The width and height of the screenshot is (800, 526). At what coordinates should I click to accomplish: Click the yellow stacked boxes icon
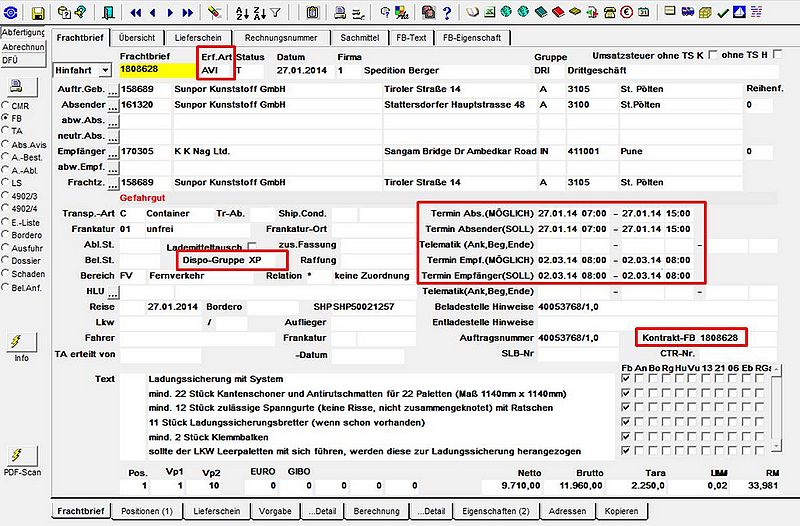pos(705,12)
